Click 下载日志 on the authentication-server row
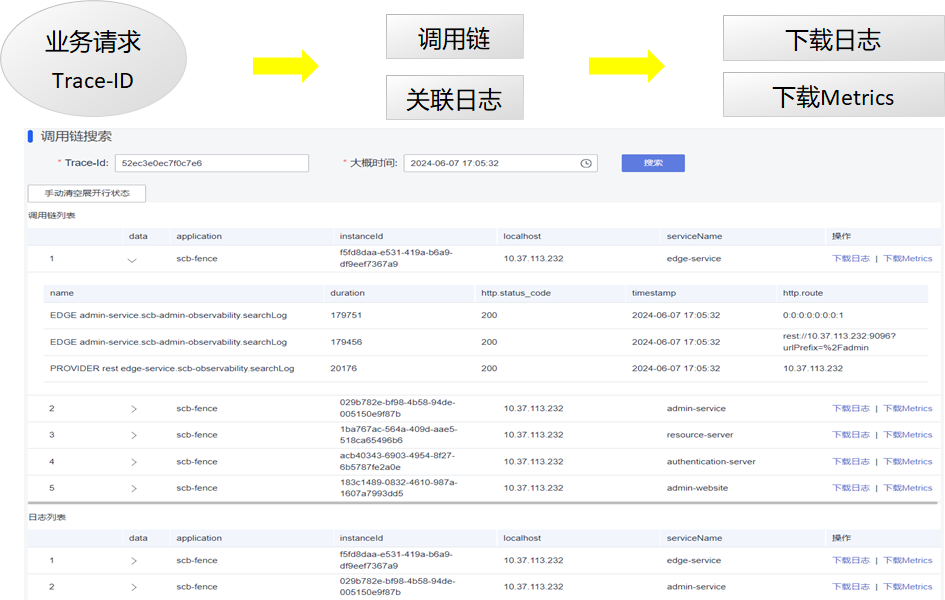Image resolution: width=945 pixels, height=600 pixels. (x=851, y=461)
